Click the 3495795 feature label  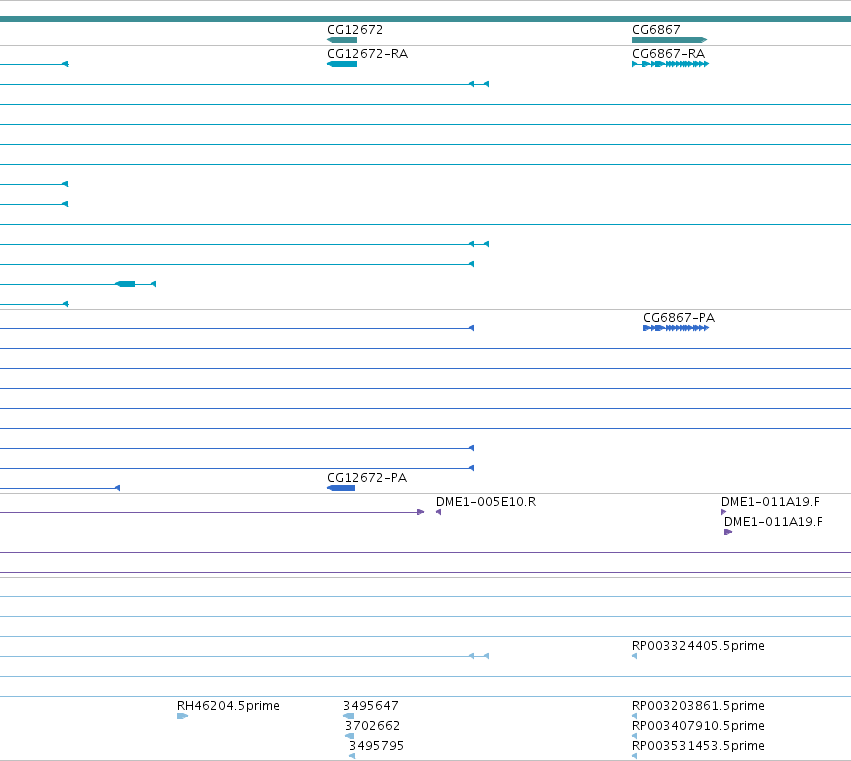376,746
